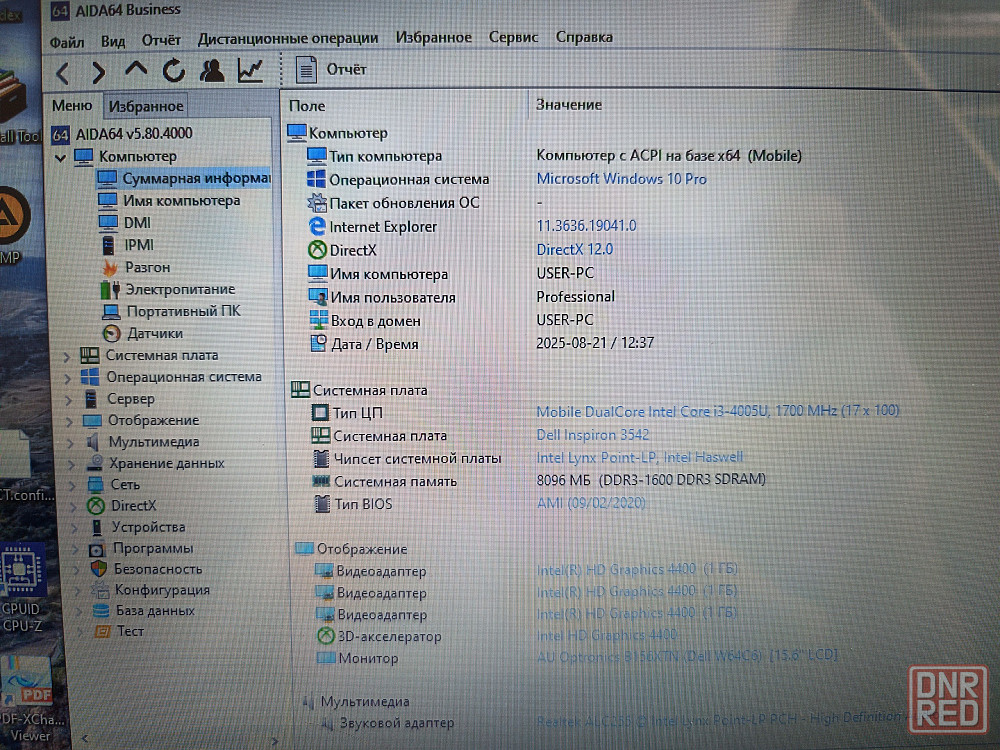The height and width of the screenshot is (750, 1000).
Task: Click the Разгон flame icon
Action: pyautogui.click(x=110, y=268)
